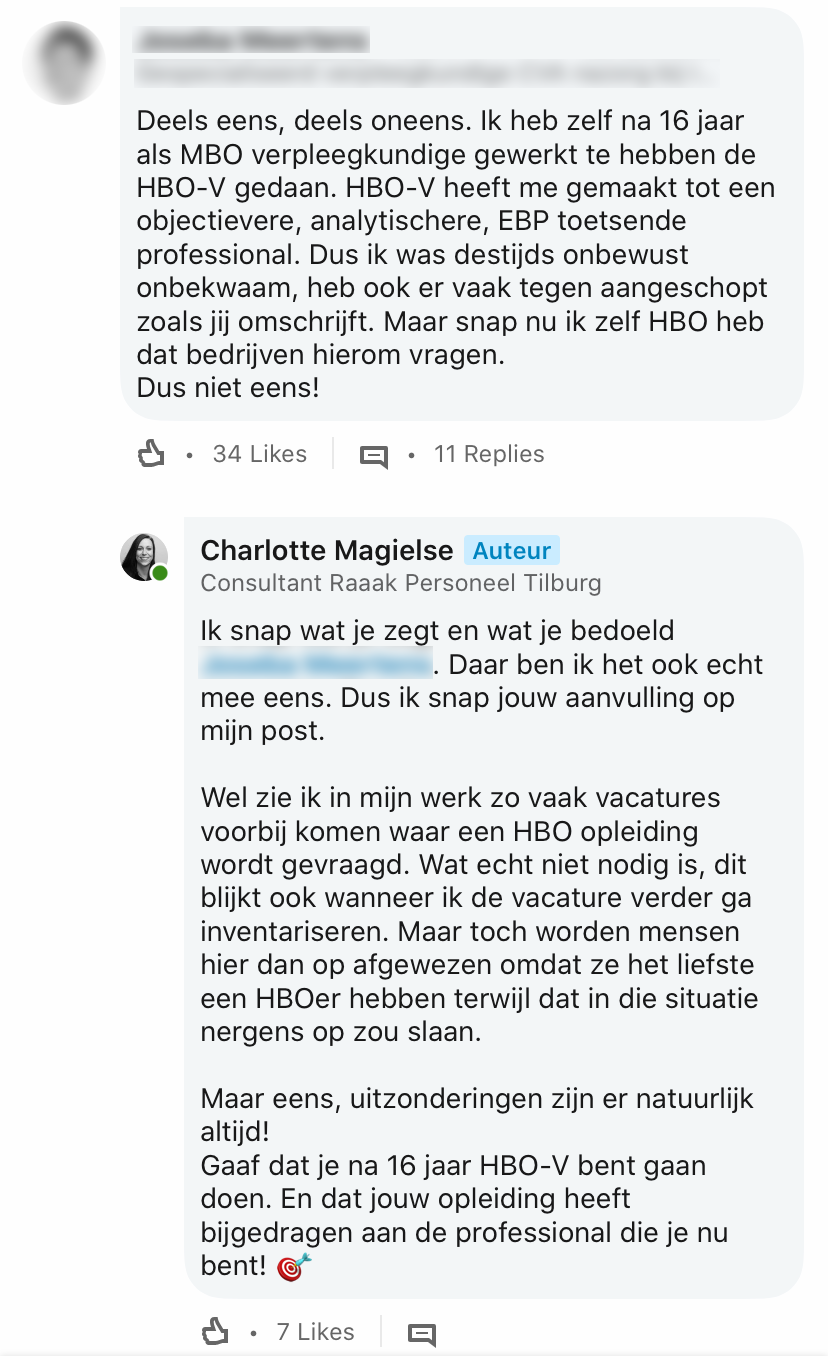
Task: Click the reply icon next to 7 Likes
Action: click(422, 1334)
